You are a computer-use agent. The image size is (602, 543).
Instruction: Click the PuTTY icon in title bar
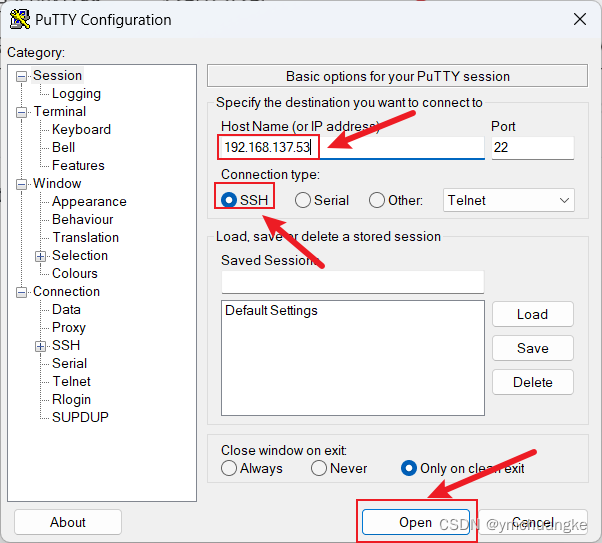(20, 19)
